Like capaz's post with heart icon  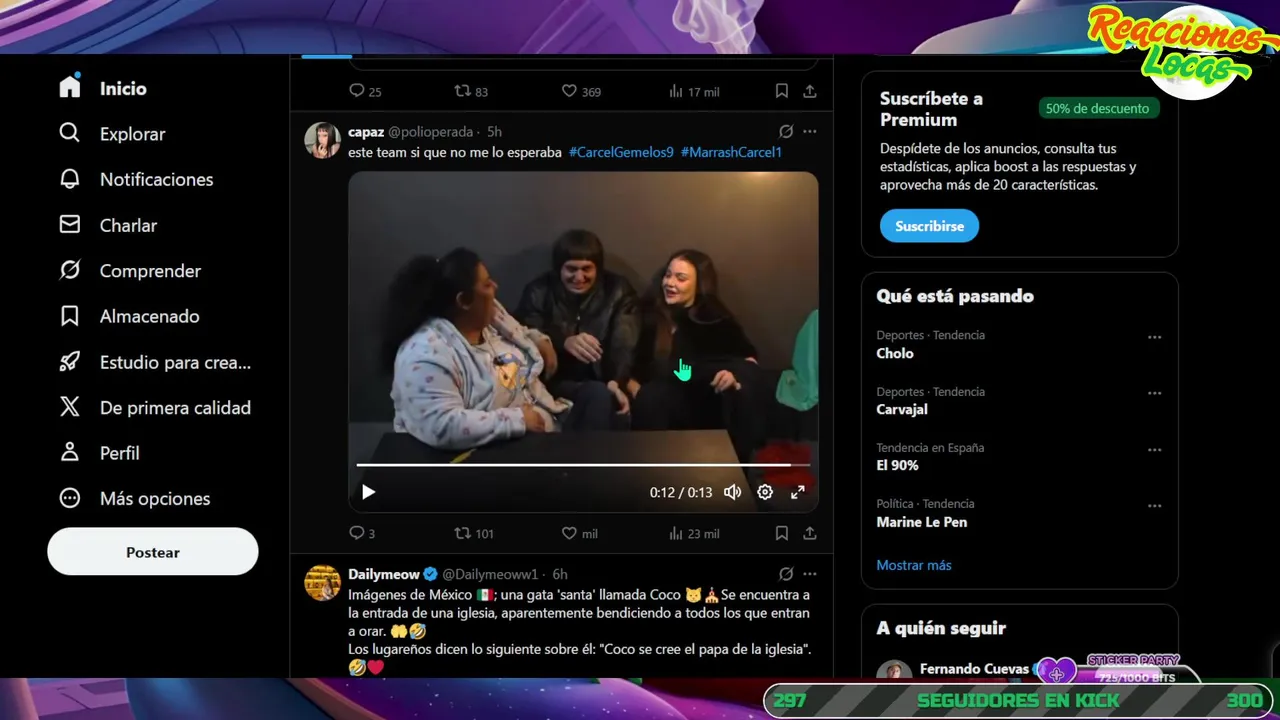tap(579, 533)
